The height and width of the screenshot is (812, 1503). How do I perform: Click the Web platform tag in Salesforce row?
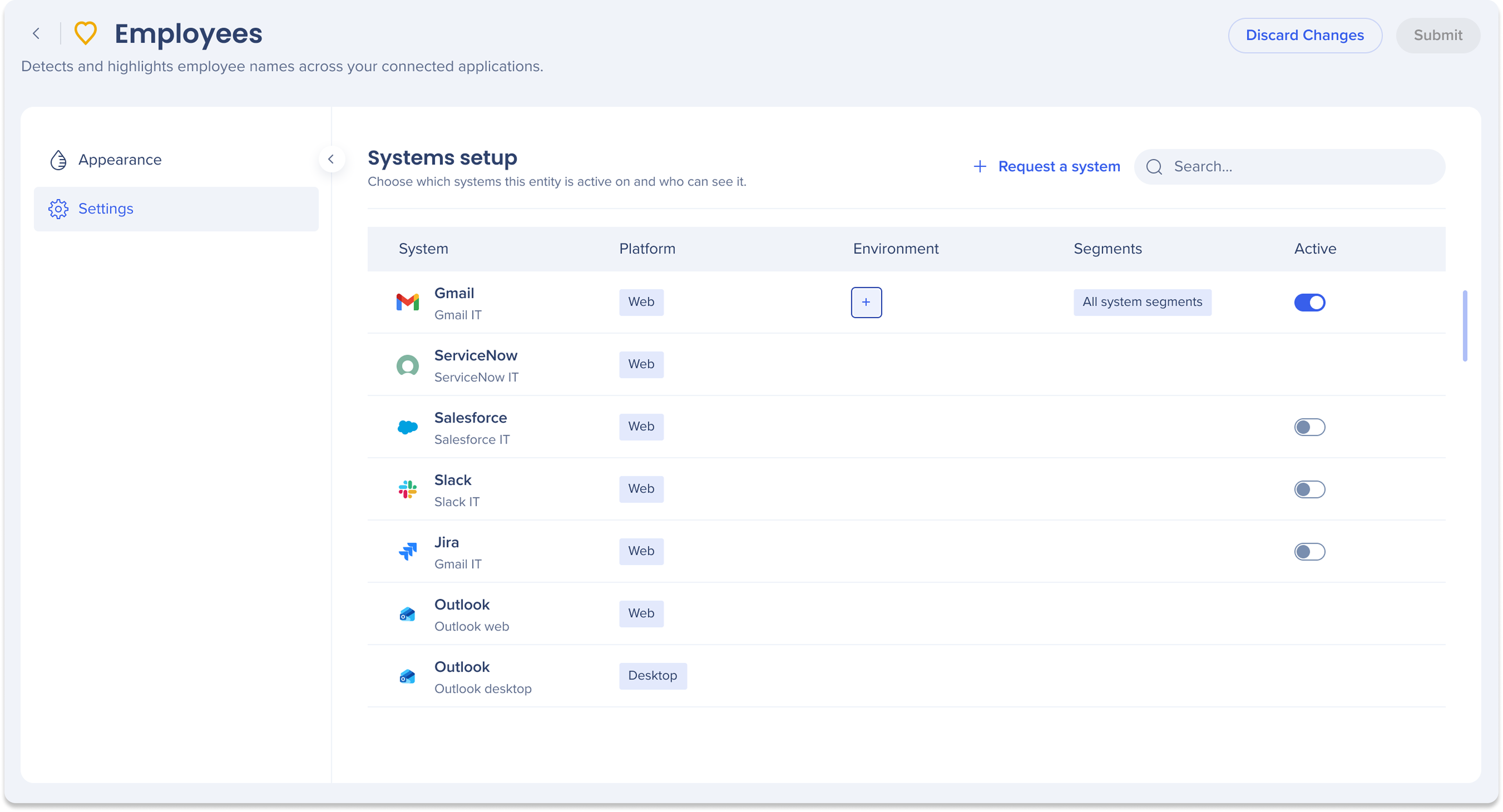point(641,427)
